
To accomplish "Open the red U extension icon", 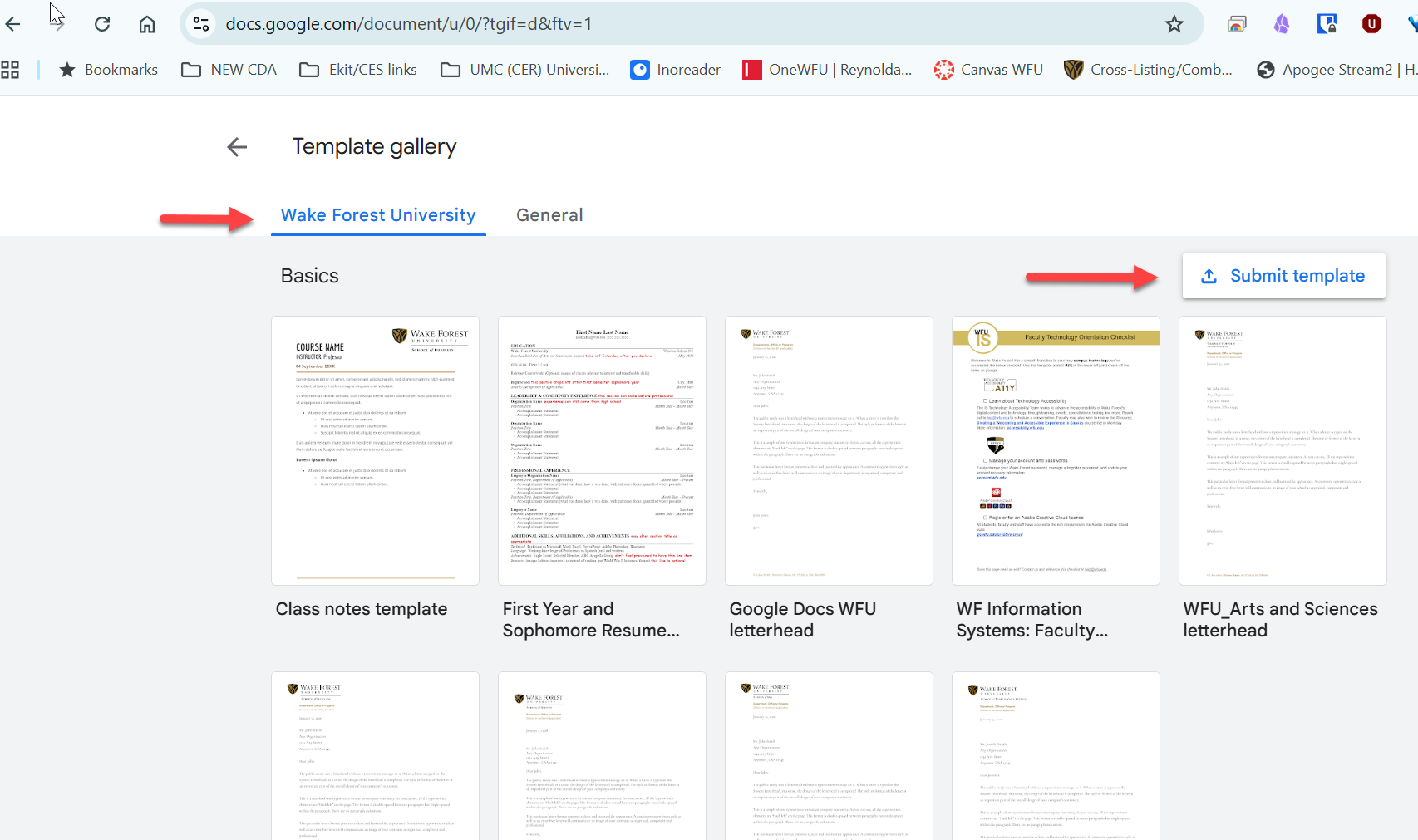I will [x=1371, y=24].
